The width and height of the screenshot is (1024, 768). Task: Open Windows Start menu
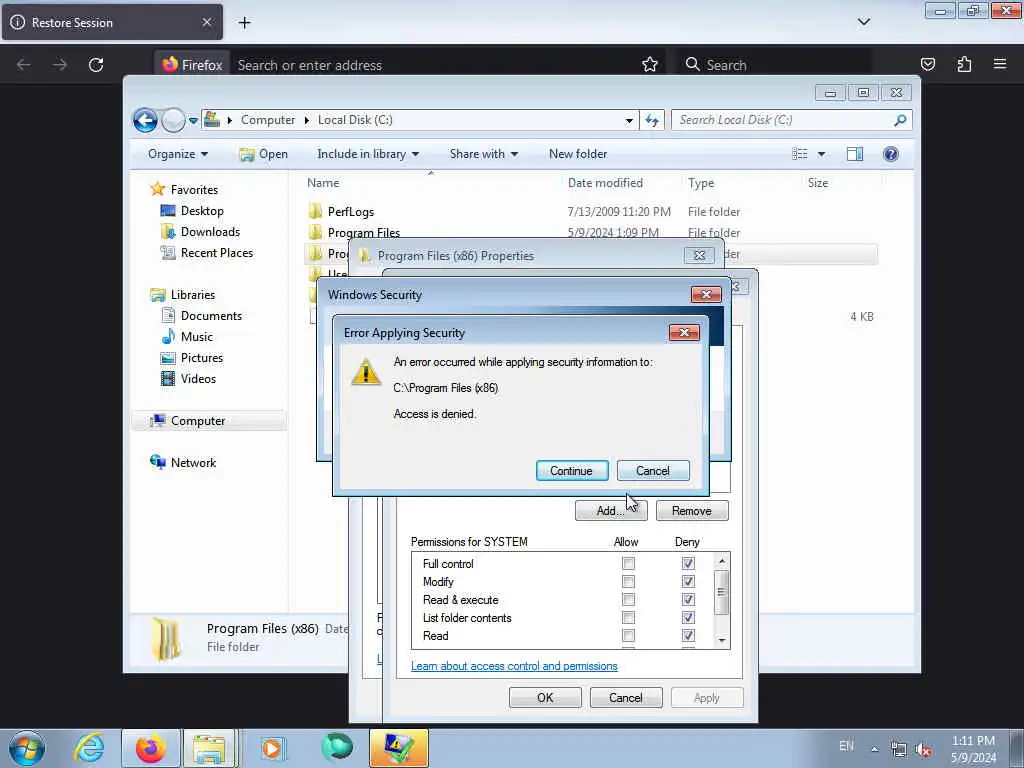click(x=27, y=748)
